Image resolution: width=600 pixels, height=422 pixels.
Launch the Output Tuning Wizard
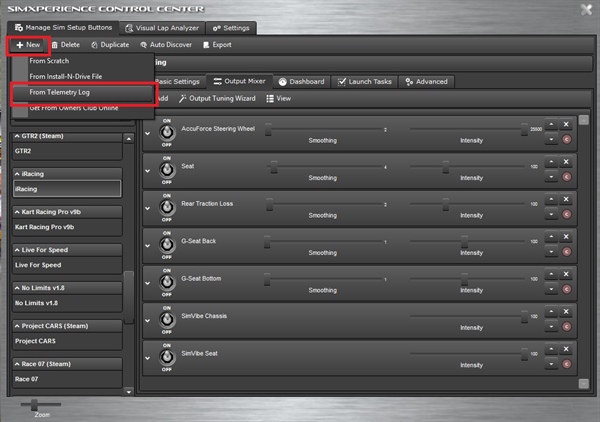coord(217,98)
